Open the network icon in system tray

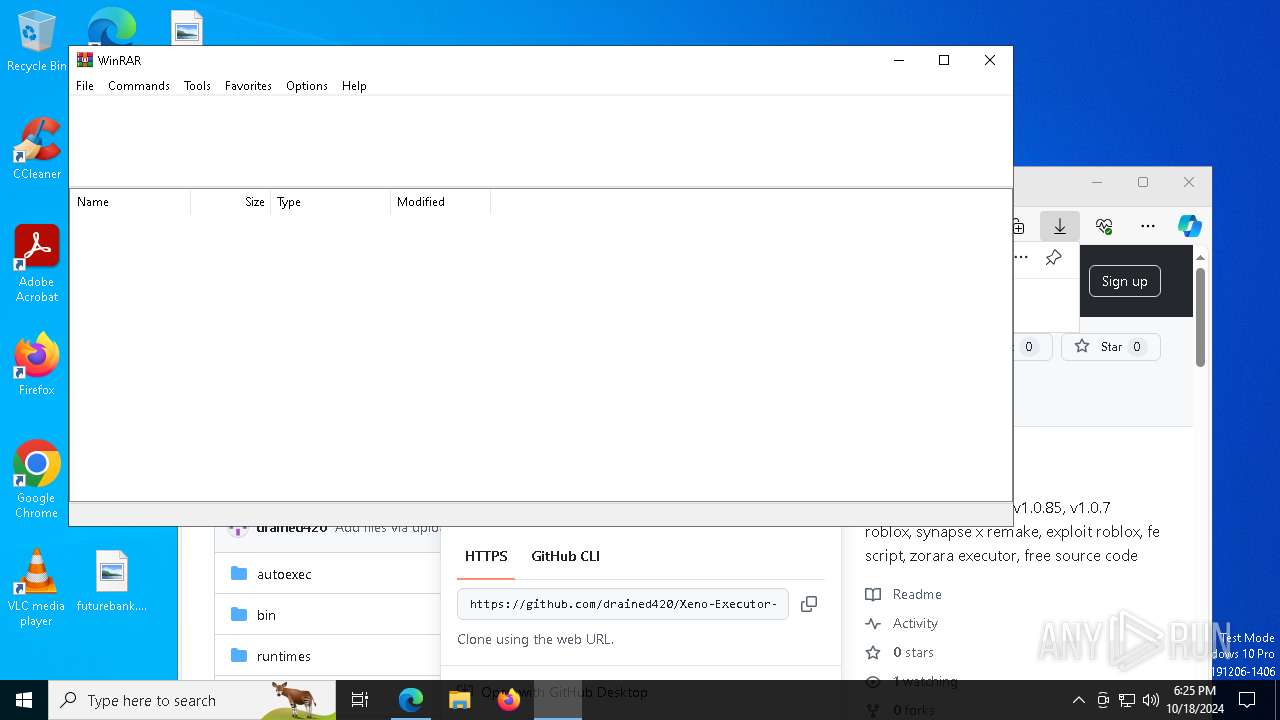pyautogui.click(x=1127, y=700)
